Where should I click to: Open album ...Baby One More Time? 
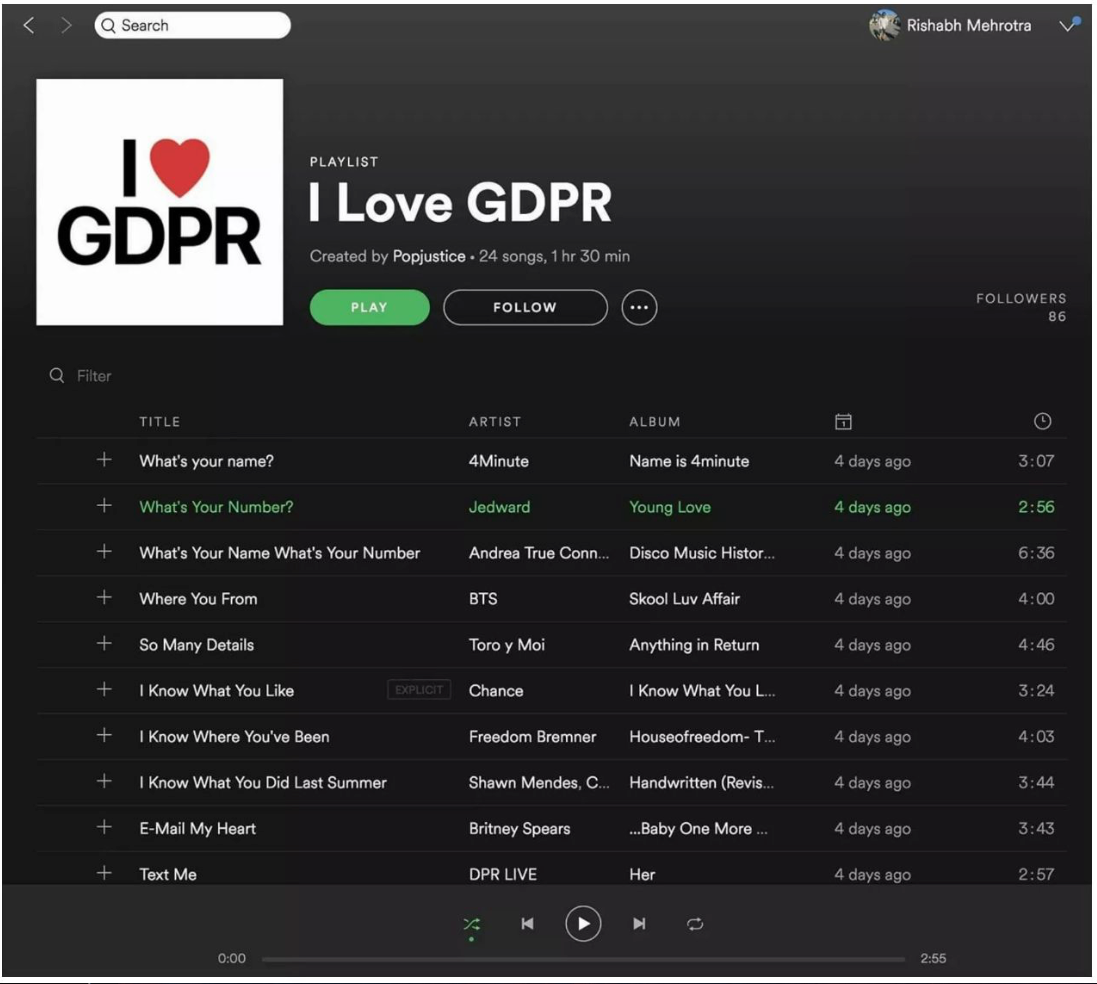point(698,829)
